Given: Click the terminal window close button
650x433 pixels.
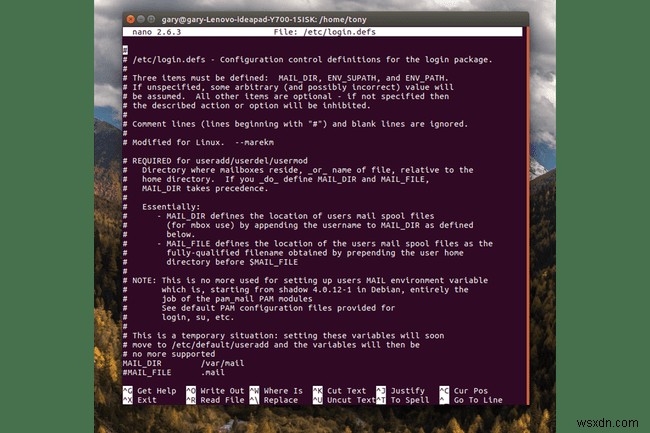Looking at the screenshot, I should [x=131, y=19].
